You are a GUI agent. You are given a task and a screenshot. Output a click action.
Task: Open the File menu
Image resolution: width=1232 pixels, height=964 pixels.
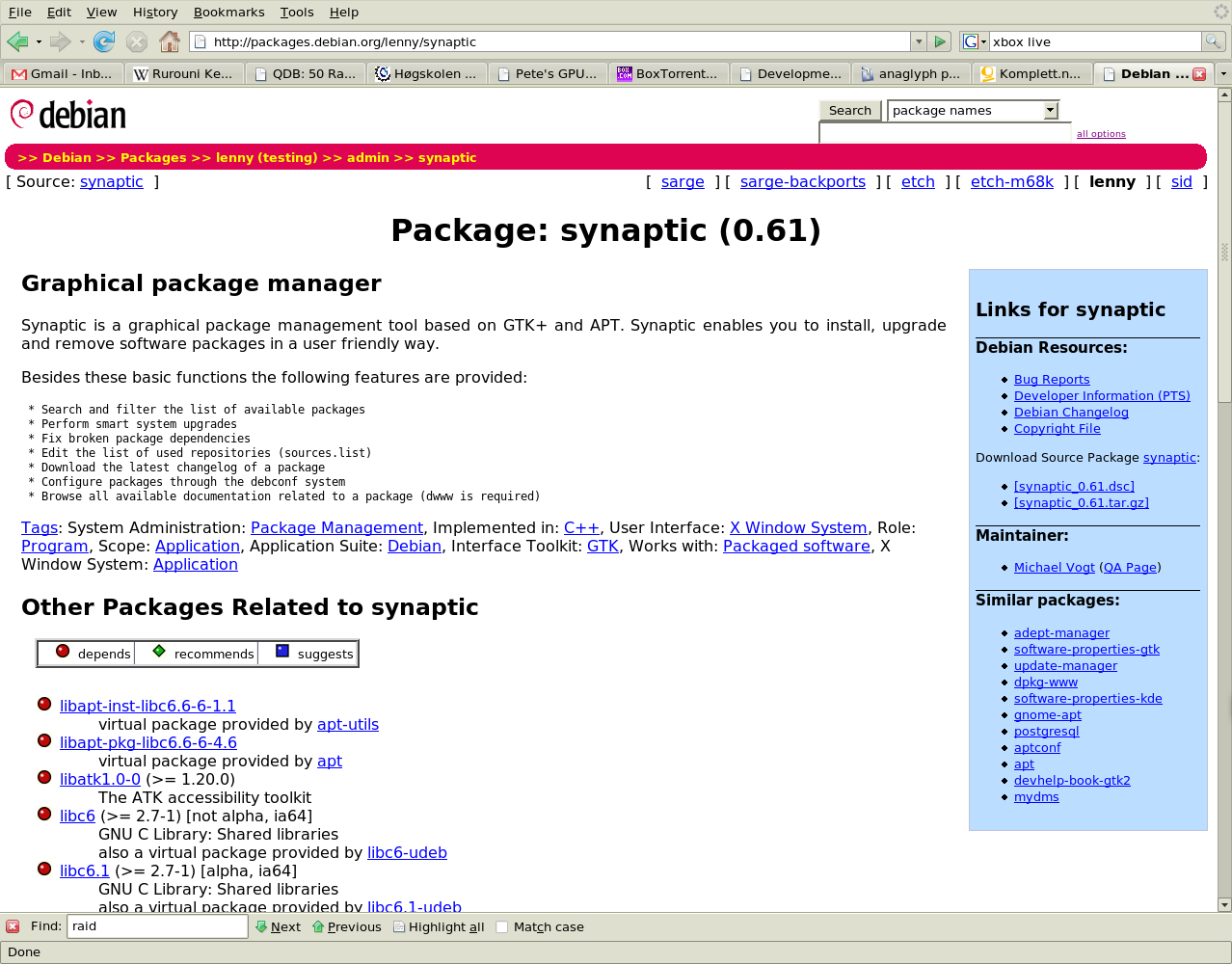click(x=20, y=12)
